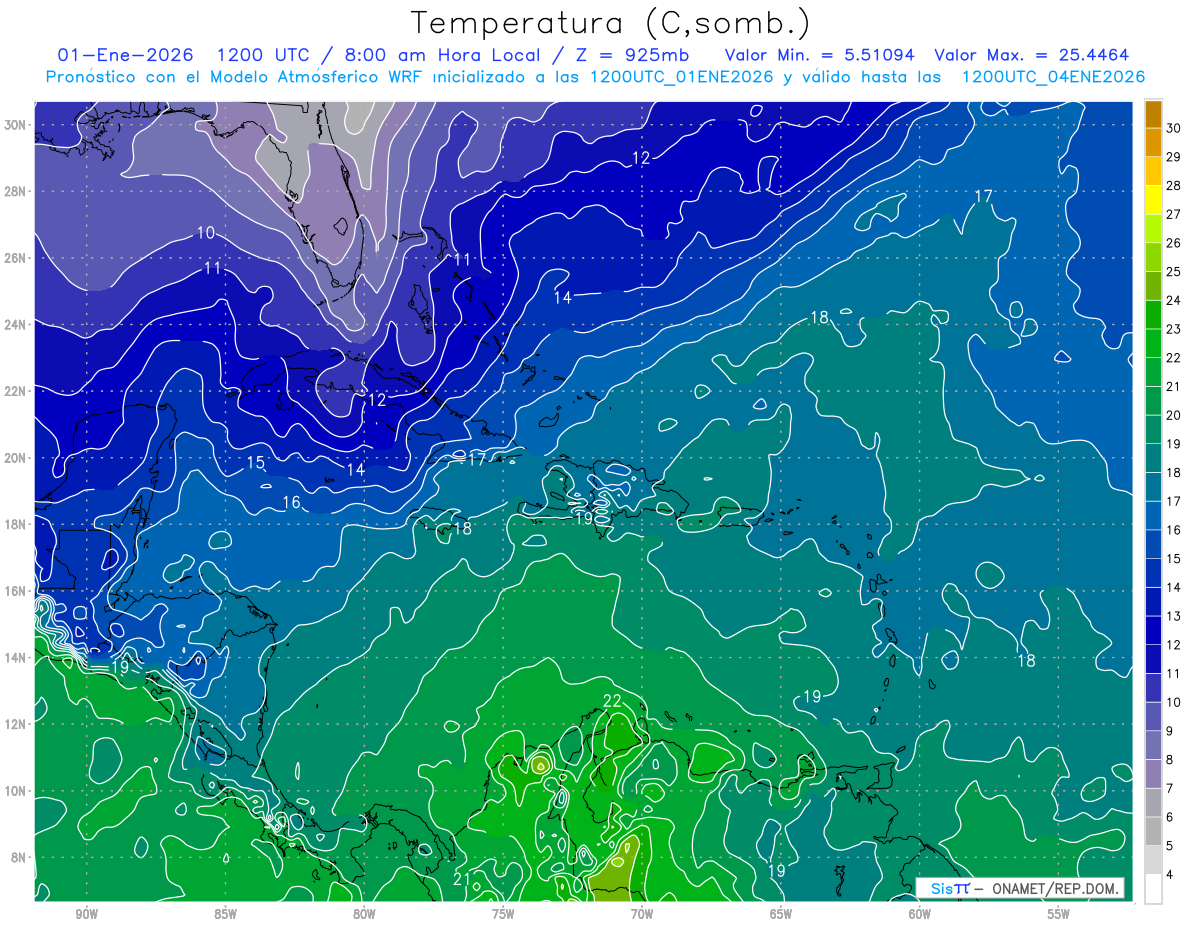The height and width of the screenshot is (927, 1200).
Task: Click 'Pronóstico con el Modelo Atmosferico WRF'
Action: point(236,76)
